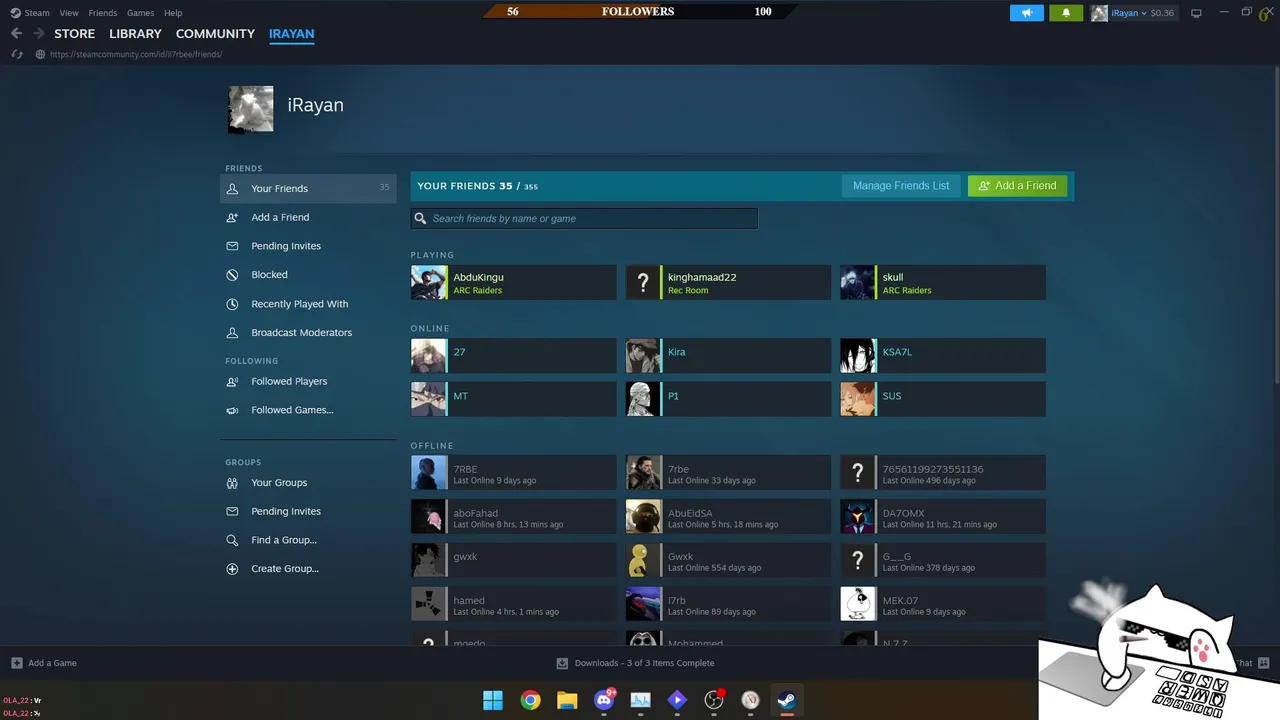Click the Followed Players icon
1280x720 pixels.
coord(232,381)
